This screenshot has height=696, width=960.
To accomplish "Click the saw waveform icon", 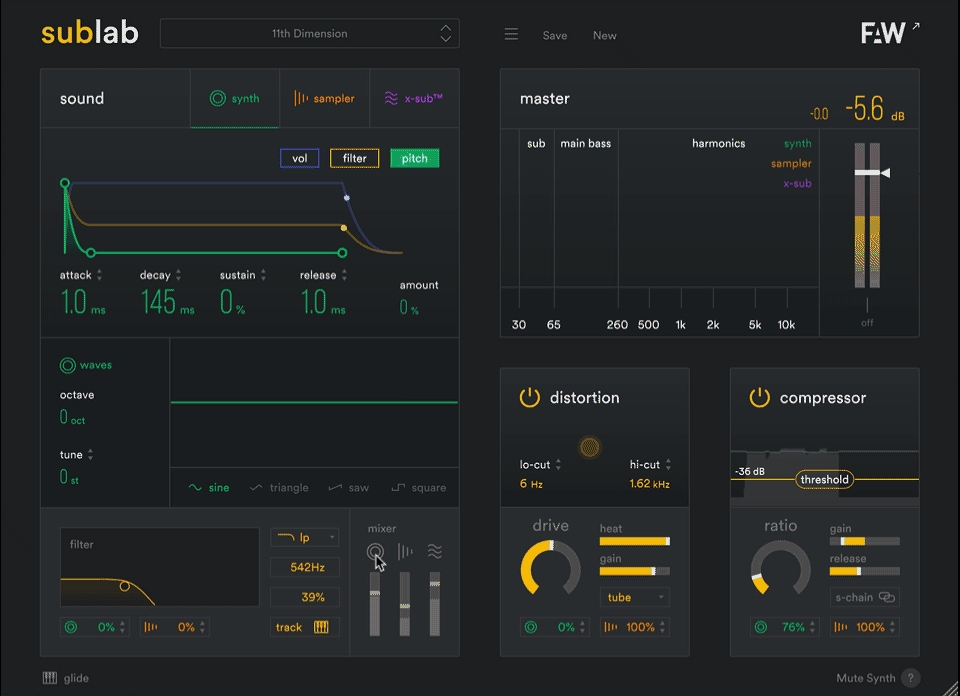I will tap(335, 487).
